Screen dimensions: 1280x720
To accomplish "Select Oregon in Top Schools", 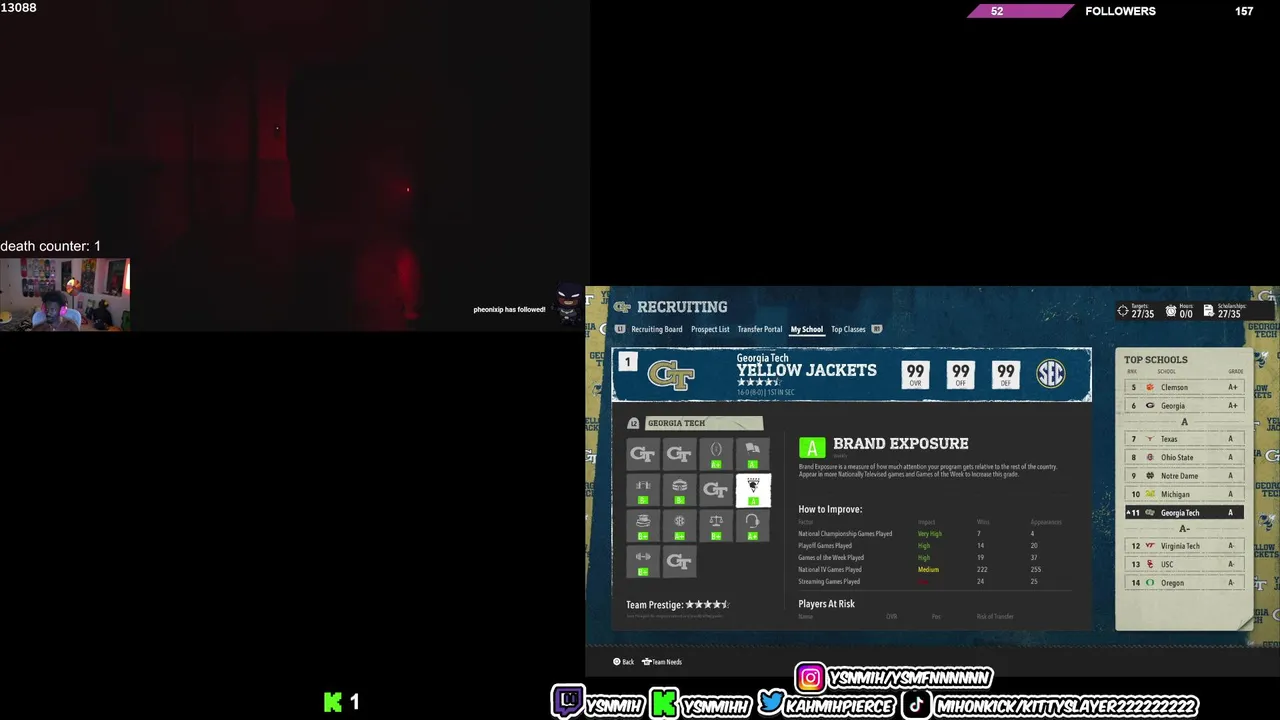I will tap(1185, 582).
